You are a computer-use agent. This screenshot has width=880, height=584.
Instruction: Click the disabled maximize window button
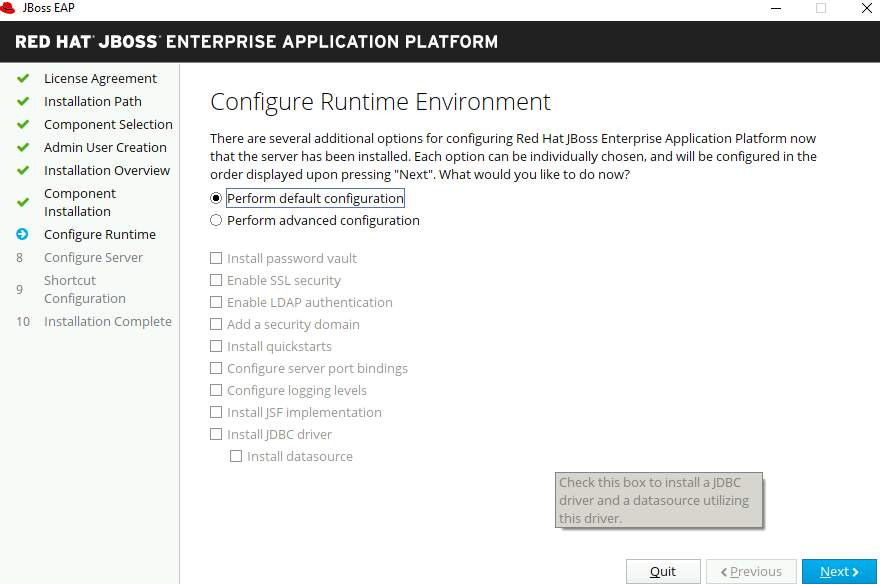pos(821,8)
